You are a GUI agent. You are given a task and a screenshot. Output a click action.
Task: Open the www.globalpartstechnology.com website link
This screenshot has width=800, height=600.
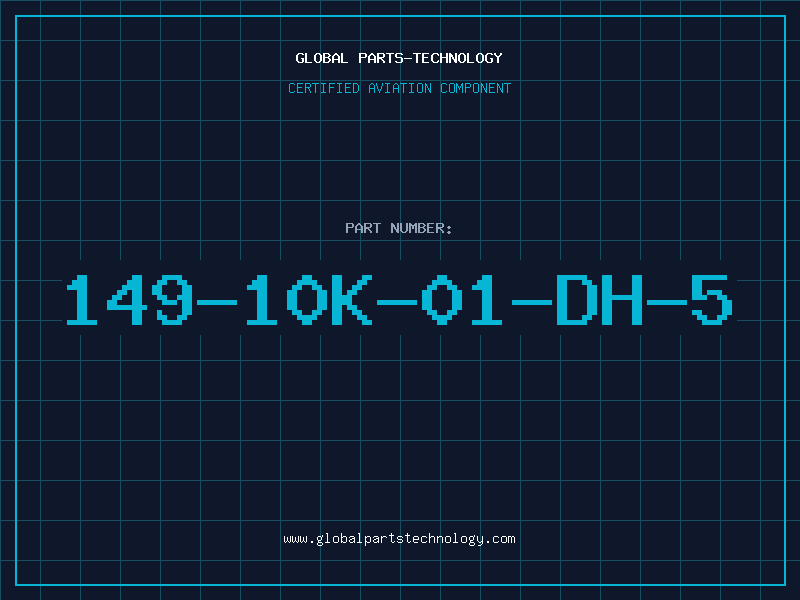click(399, 539)
